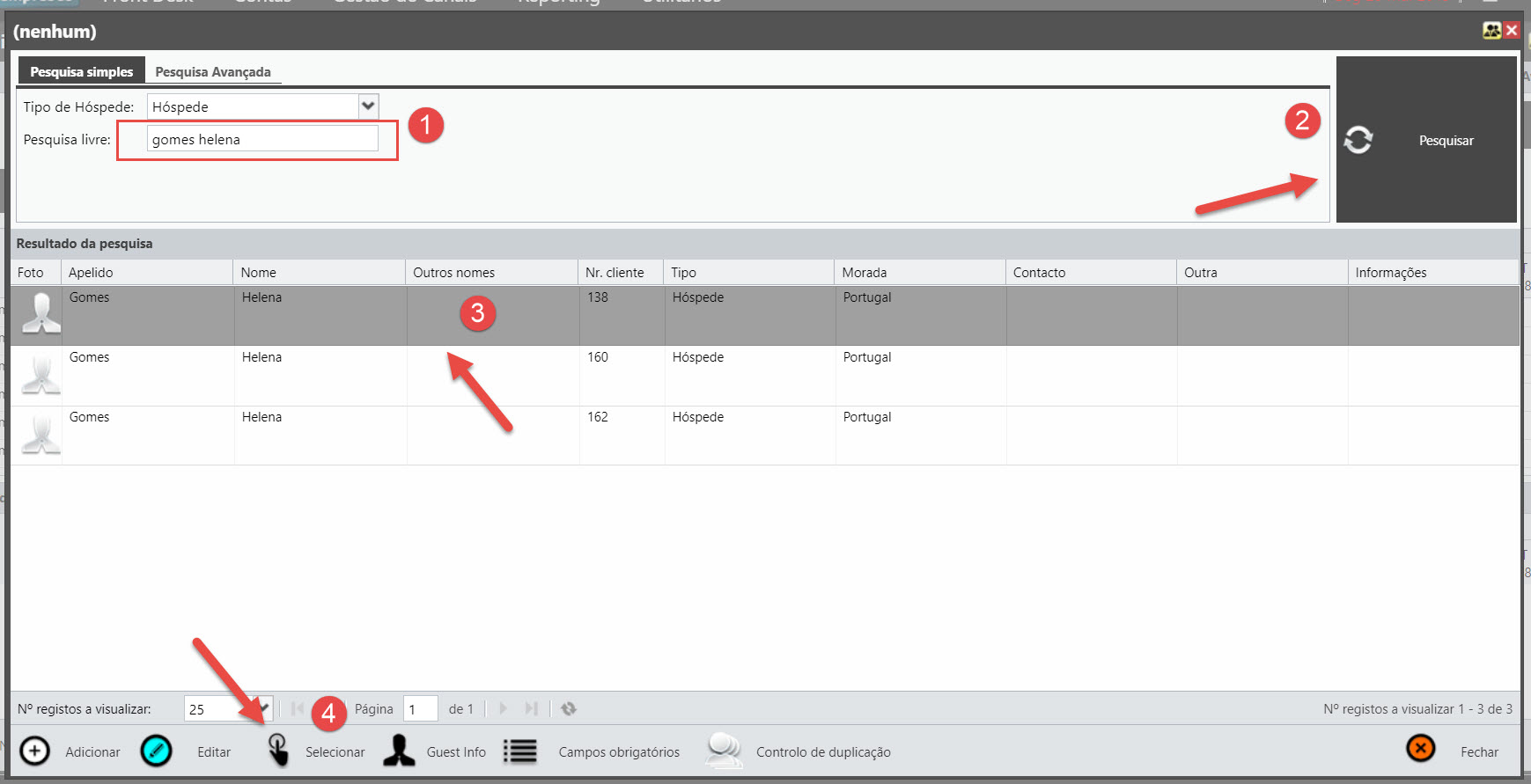Open Guest Info silhouette icon
1531x784 pixels.
399,751
